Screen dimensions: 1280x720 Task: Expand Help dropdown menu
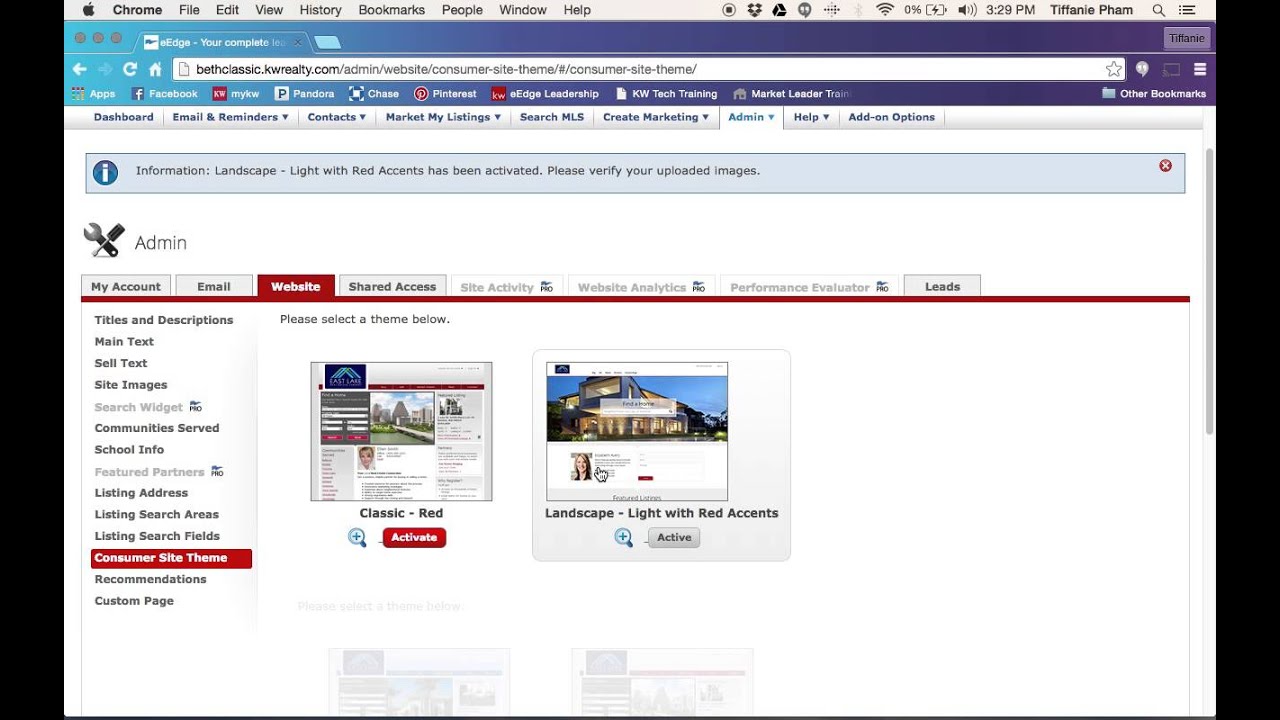[x=811, y=117]
